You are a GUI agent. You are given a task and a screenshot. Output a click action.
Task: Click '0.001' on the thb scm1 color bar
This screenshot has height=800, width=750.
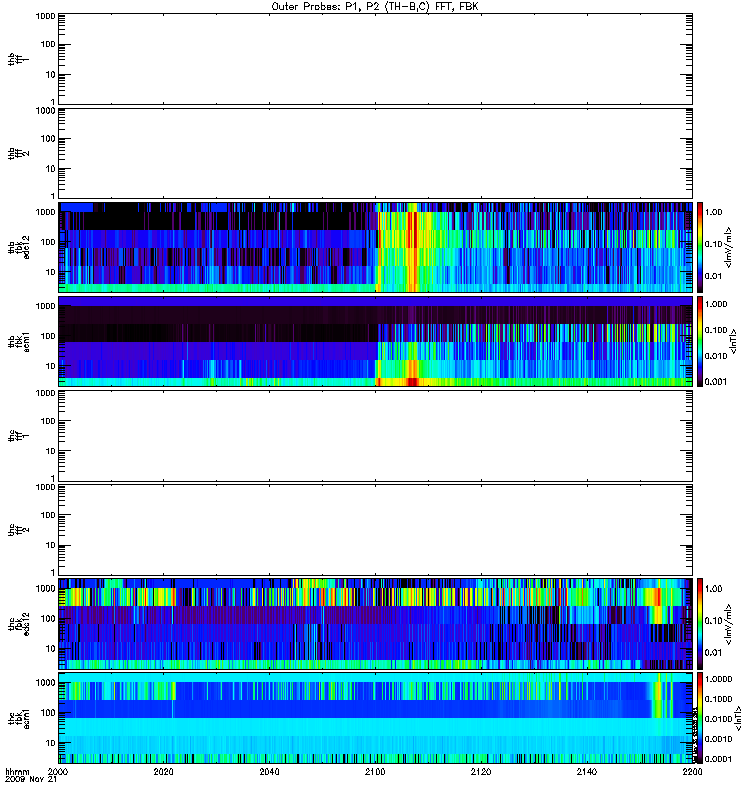coord(716,382)
